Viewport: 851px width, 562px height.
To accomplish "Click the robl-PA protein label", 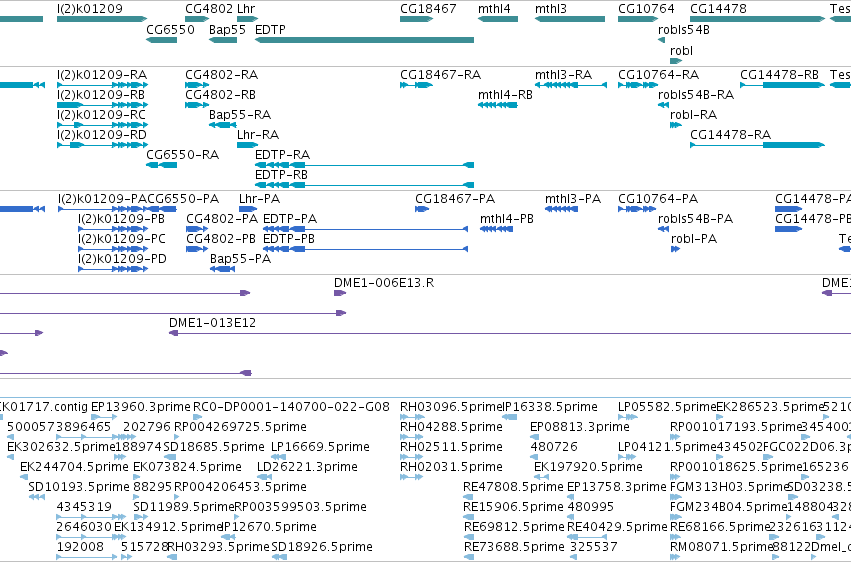I will point(694,239).
